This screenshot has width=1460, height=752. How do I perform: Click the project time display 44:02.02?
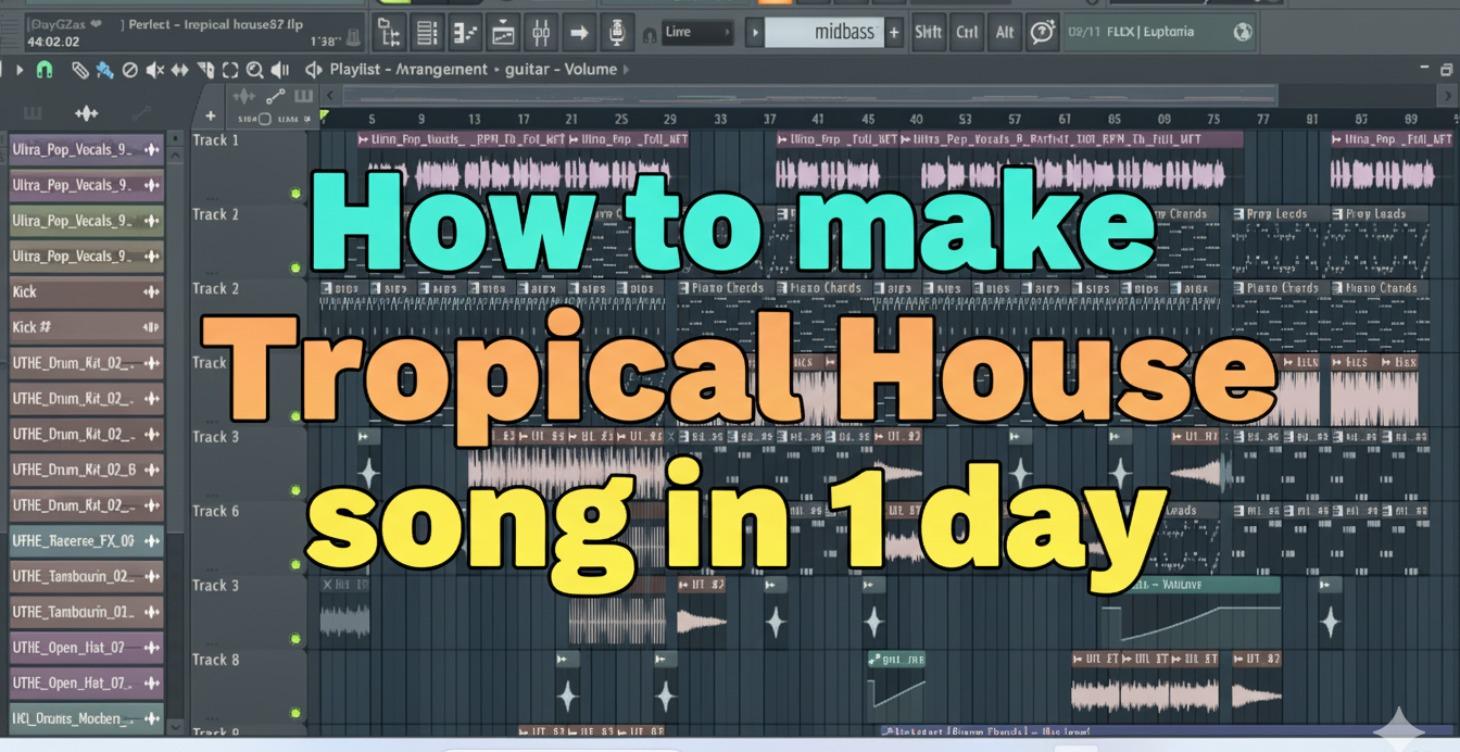click(55, 42)
